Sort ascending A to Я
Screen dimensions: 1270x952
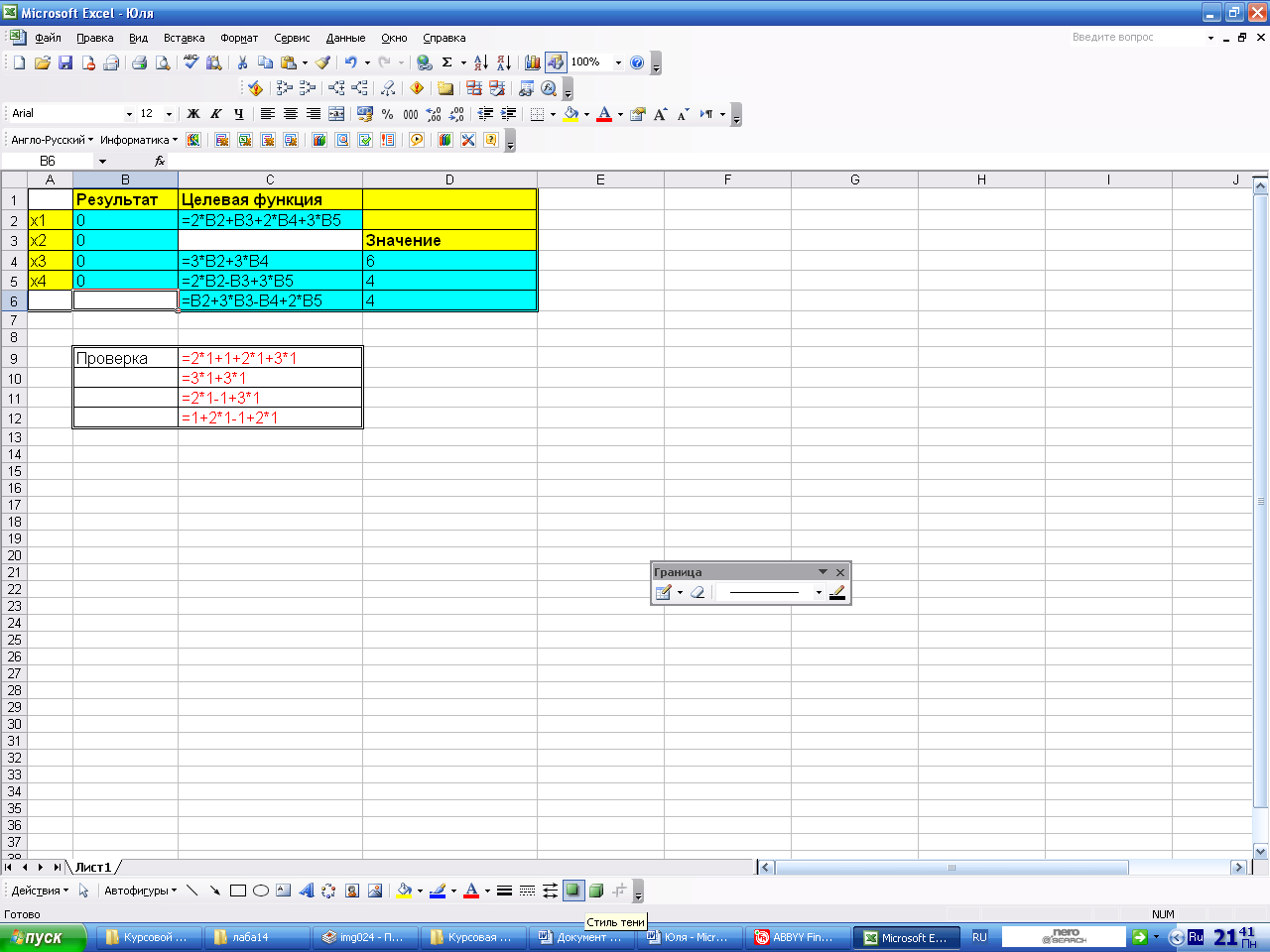pyautogui.click(x=481, y=62)
